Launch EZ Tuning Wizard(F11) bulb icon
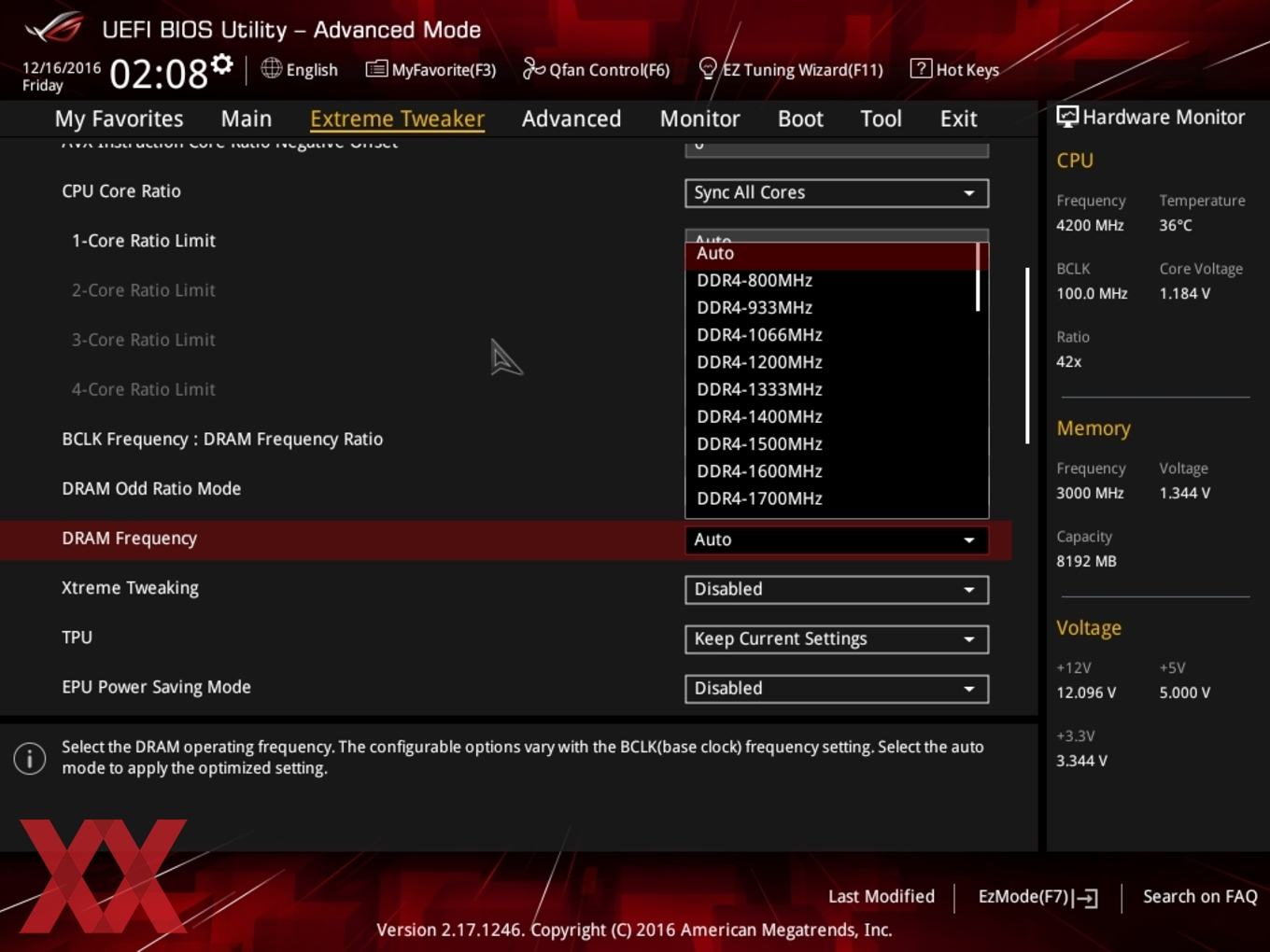The image size is (1270, 952). pyautogui.click(x=708, y=68)
